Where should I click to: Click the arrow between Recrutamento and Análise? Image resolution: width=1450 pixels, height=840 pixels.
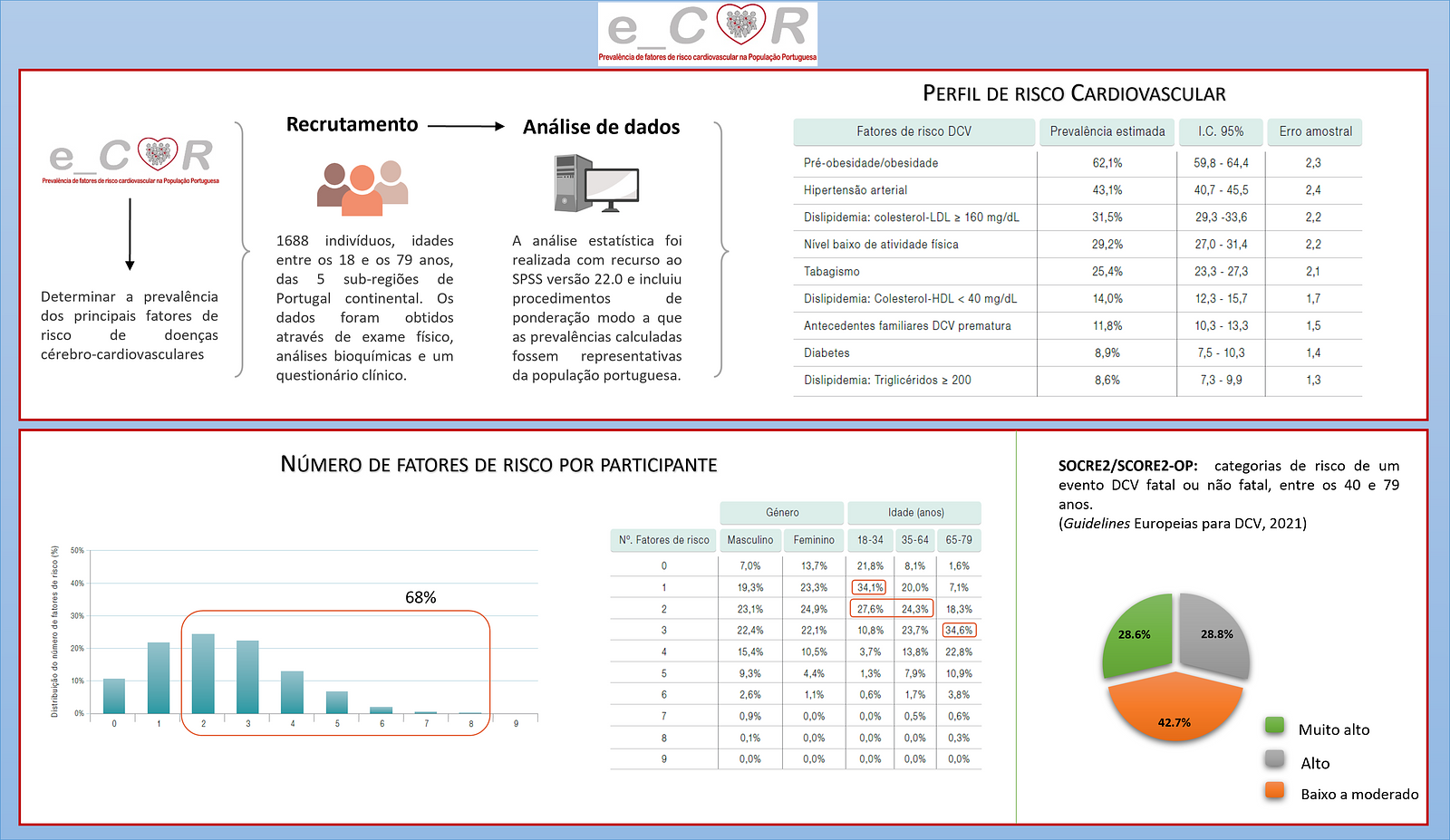tap(466, 127)
